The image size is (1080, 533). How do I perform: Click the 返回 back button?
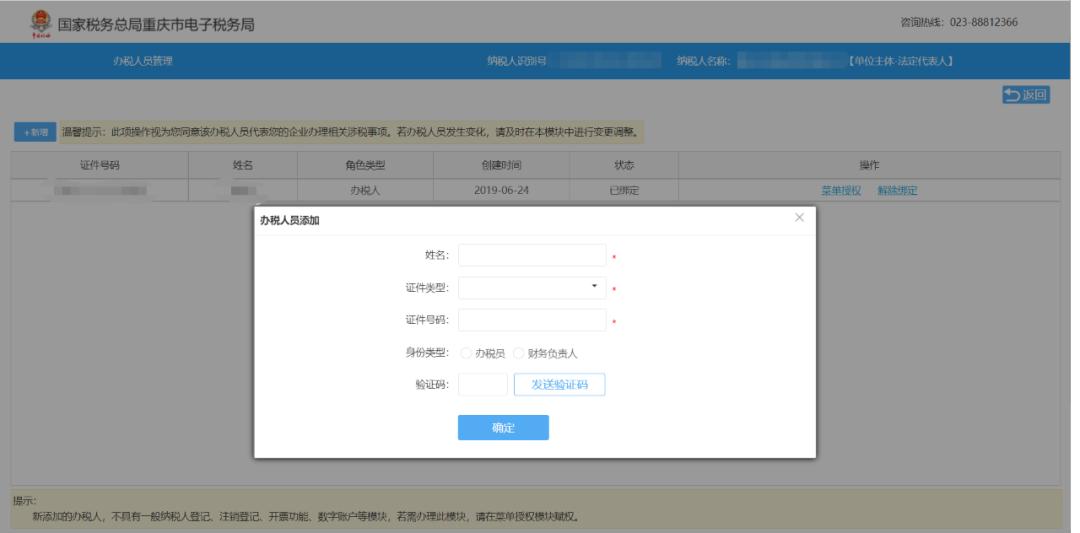[x=1026, y=95]
